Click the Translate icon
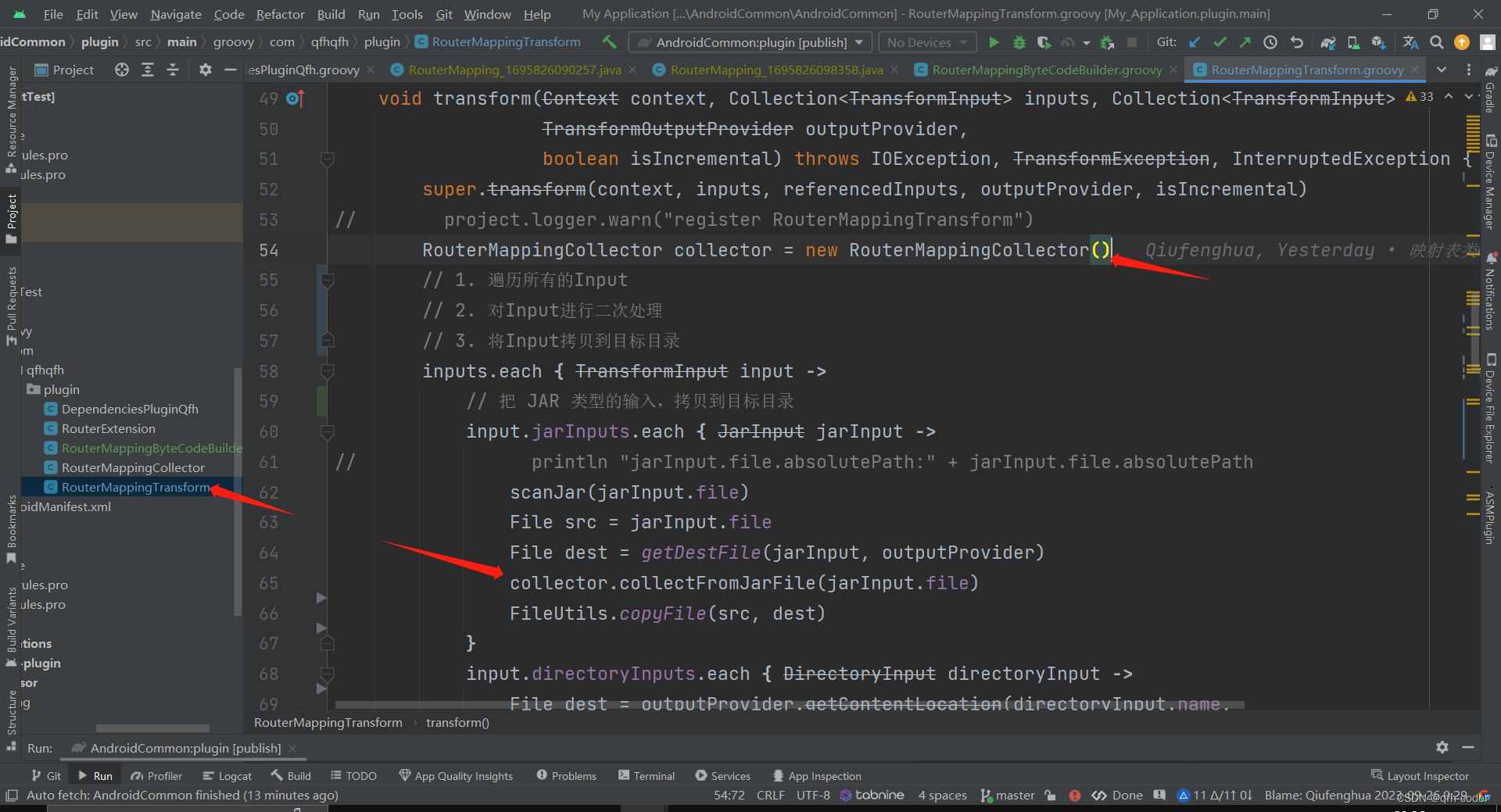The width and height of the screenshot is (1501, 812). (x=1410, y=42)
